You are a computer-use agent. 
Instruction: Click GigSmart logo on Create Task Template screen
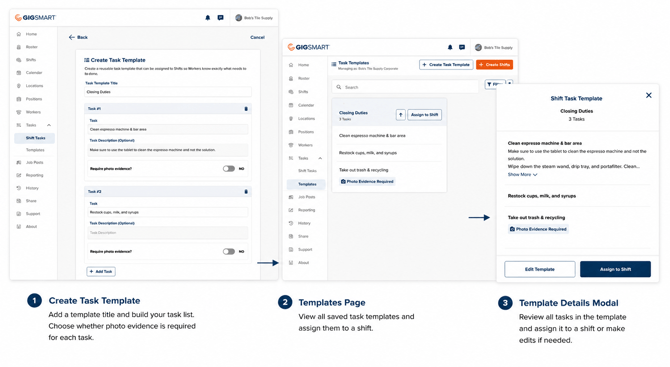click(x=35, y=18)
